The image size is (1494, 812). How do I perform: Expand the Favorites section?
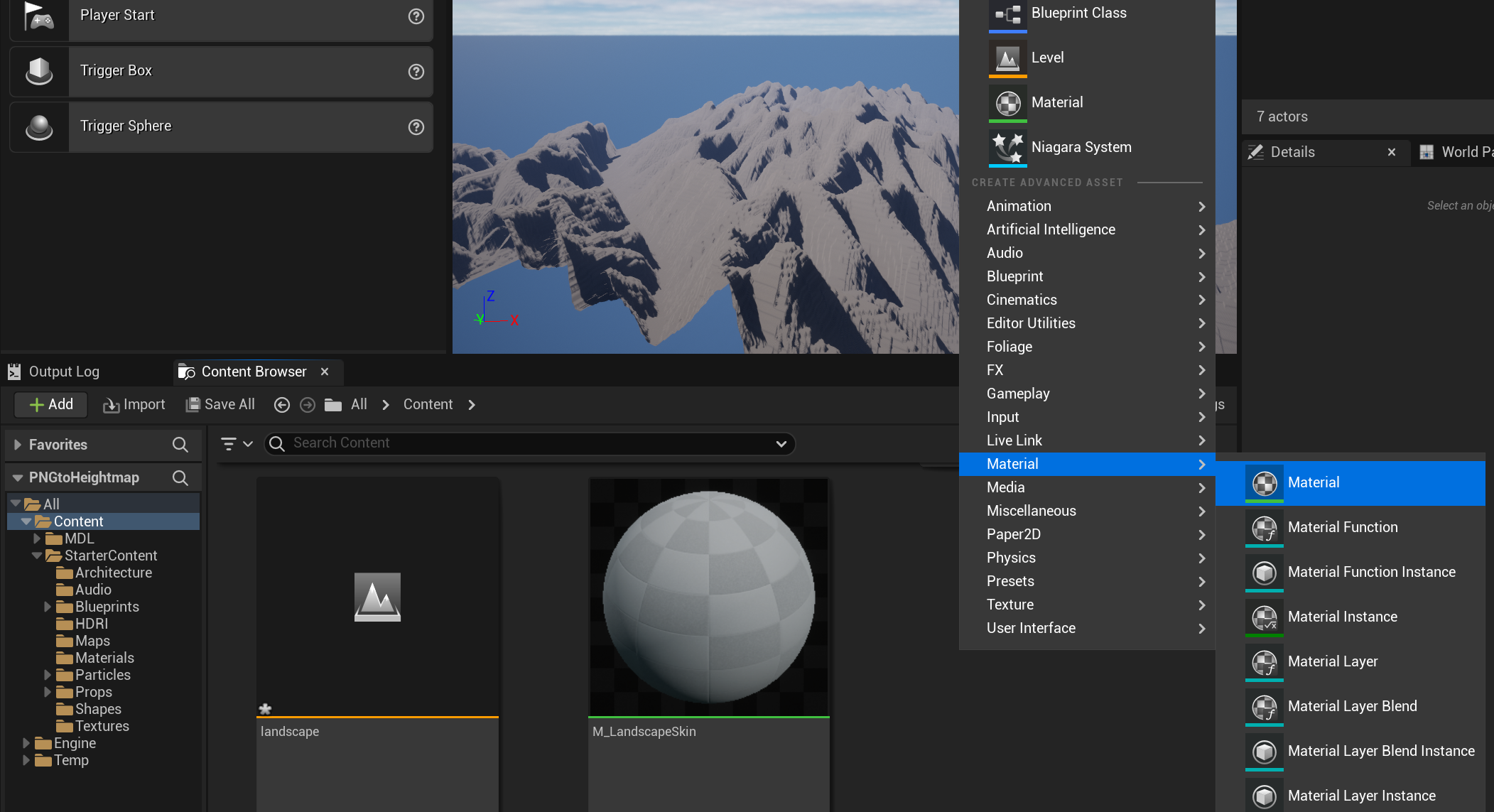tap(18, 445)
